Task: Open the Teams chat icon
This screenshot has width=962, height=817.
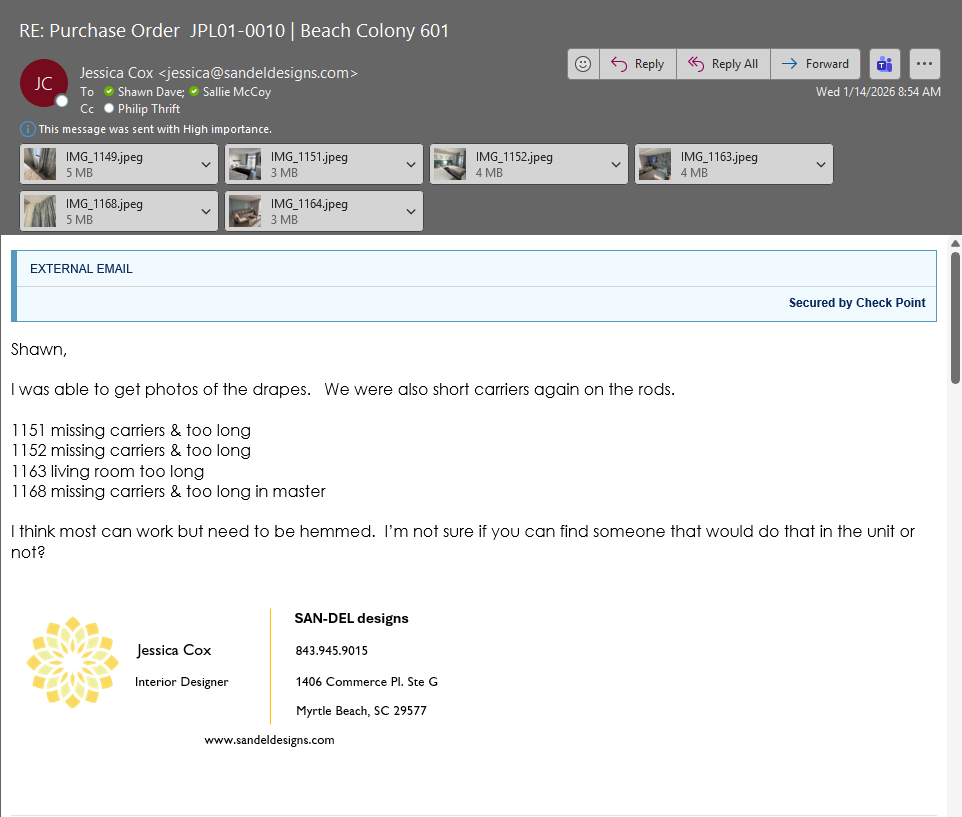Action: tap(884, 64)
